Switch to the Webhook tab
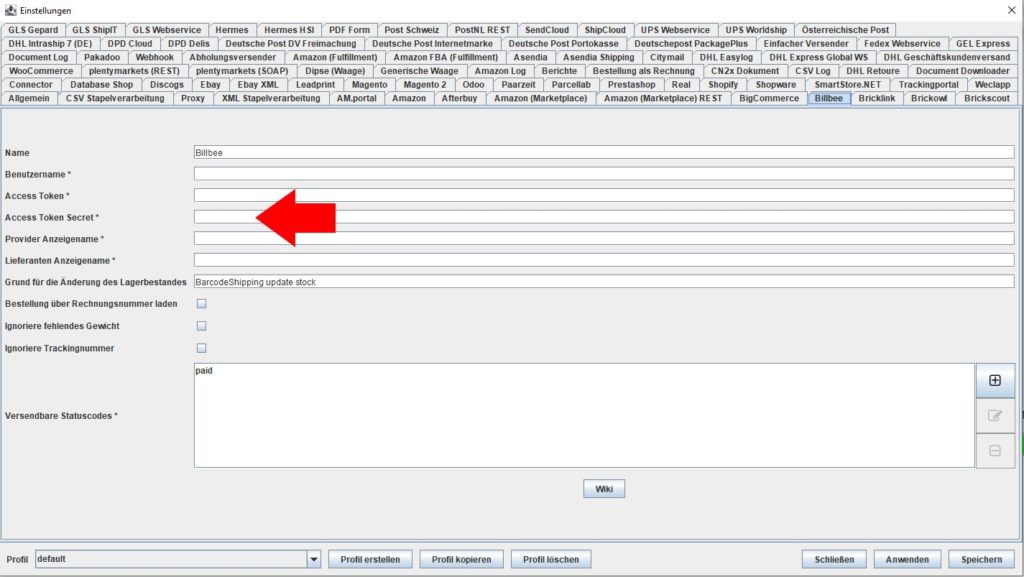 coord(154,57)
